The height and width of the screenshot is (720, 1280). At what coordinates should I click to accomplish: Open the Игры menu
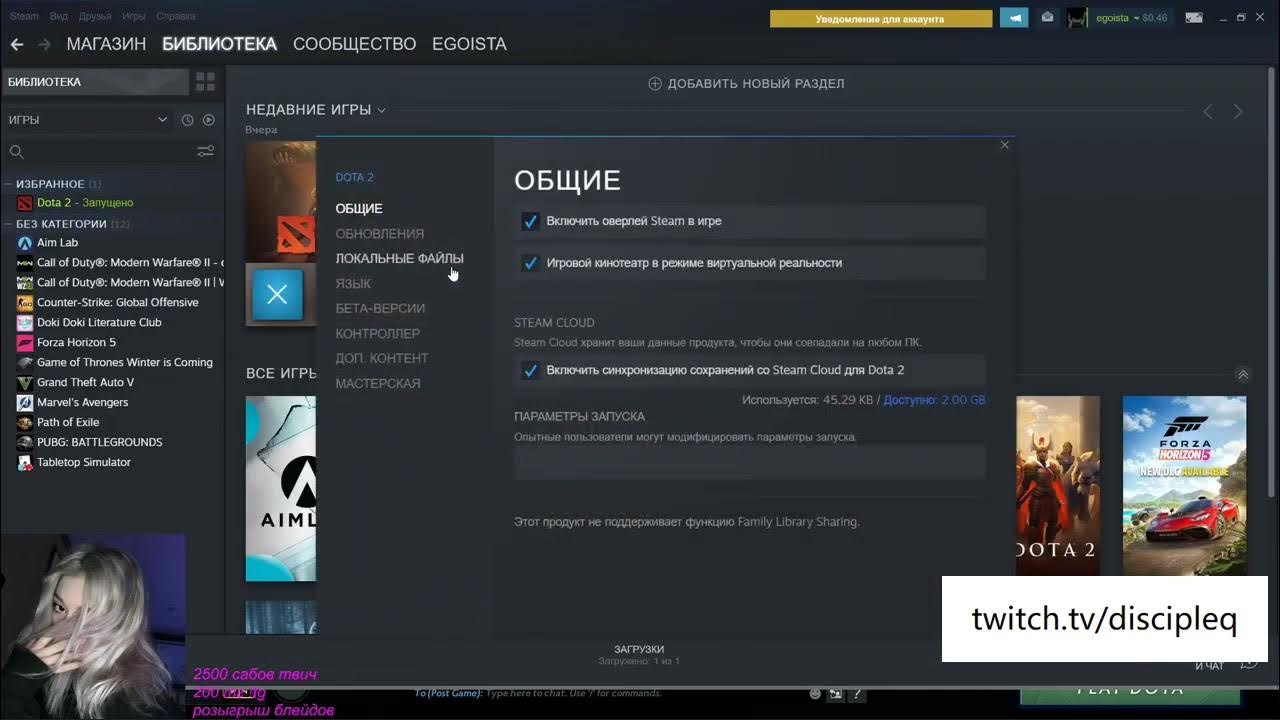134,16
